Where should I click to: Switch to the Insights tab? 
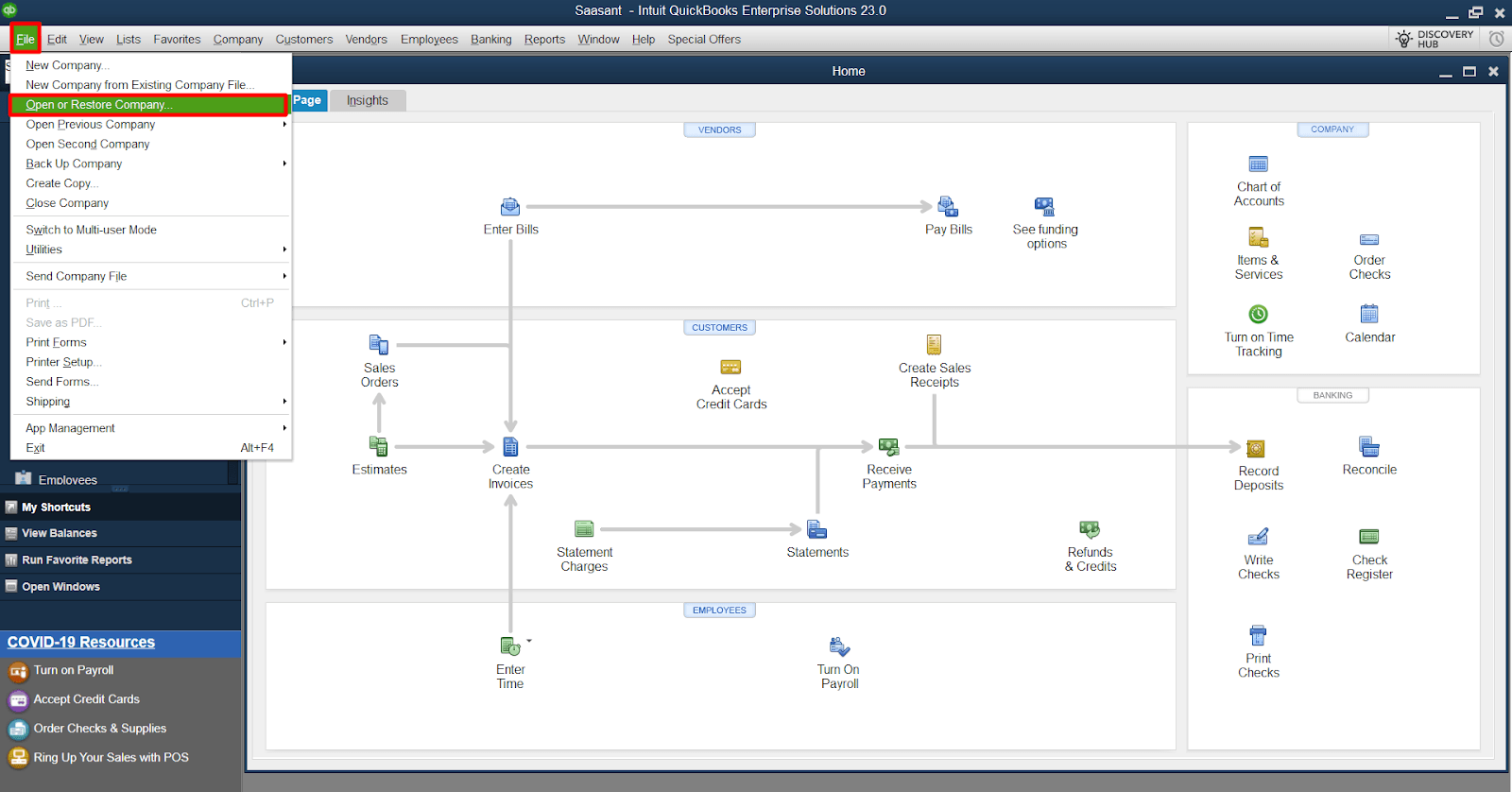pyautogui.click(x=368, y=100)
